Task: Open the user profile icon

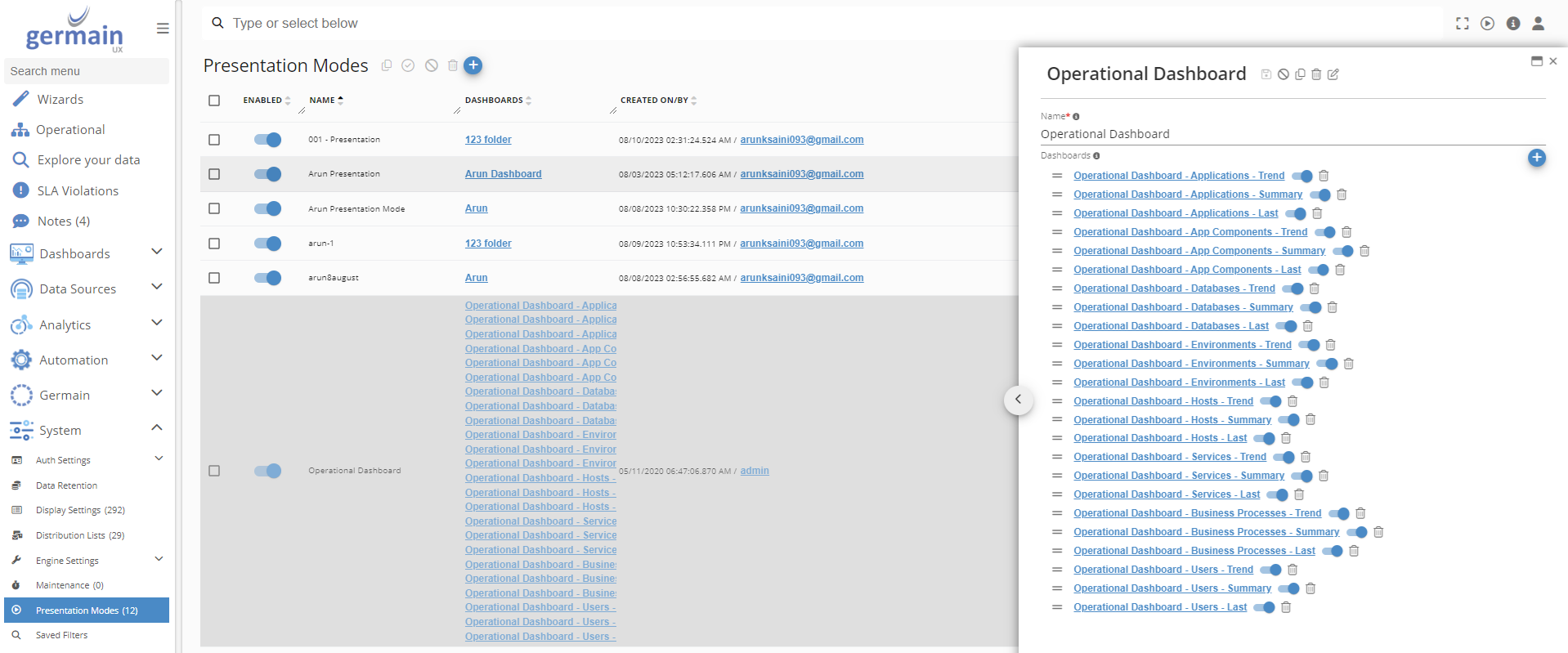Action: [x=1538, y=24]
